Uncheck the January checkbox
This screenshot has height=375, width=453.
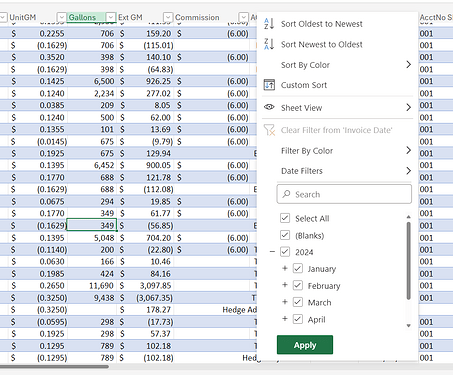298,268
